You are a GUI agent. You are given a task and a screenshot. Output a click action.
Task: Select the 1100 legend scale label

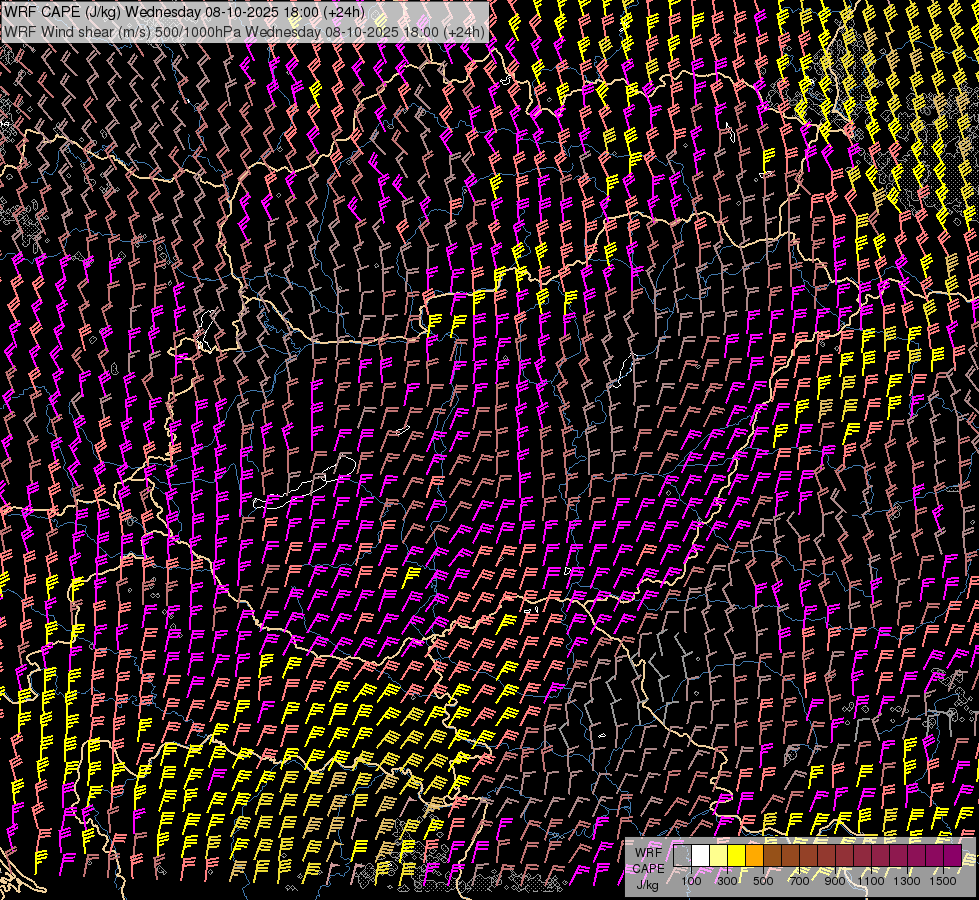point(871,881)
